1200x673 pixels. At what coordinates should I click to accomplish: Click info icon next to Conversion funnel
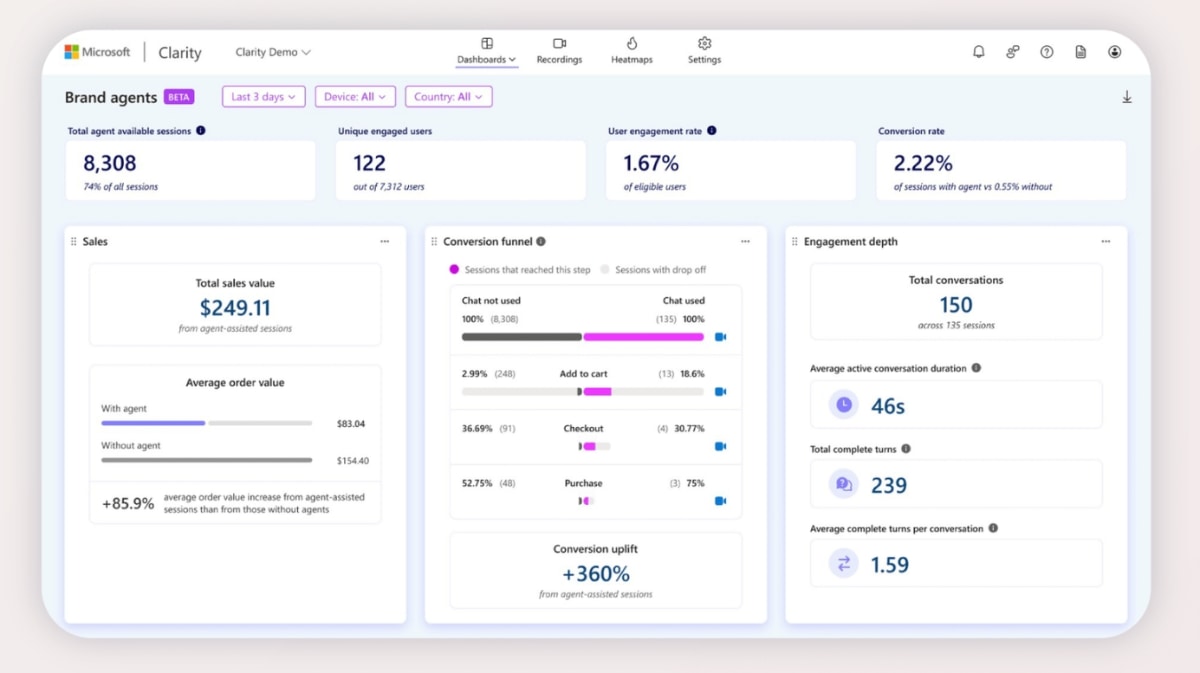[541, 241]
